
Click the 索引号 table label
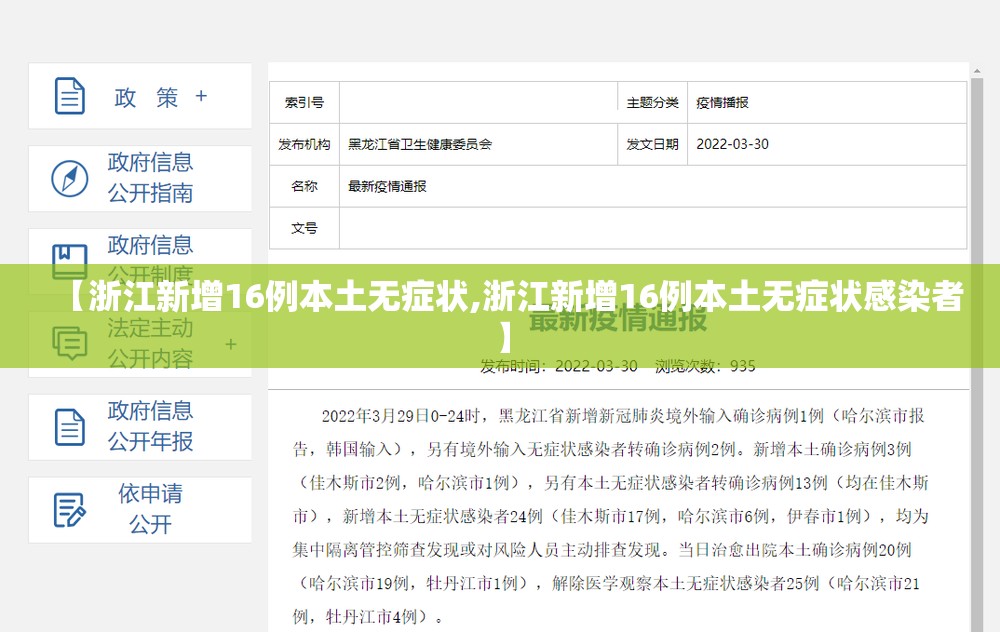click(x=304, y=103)
